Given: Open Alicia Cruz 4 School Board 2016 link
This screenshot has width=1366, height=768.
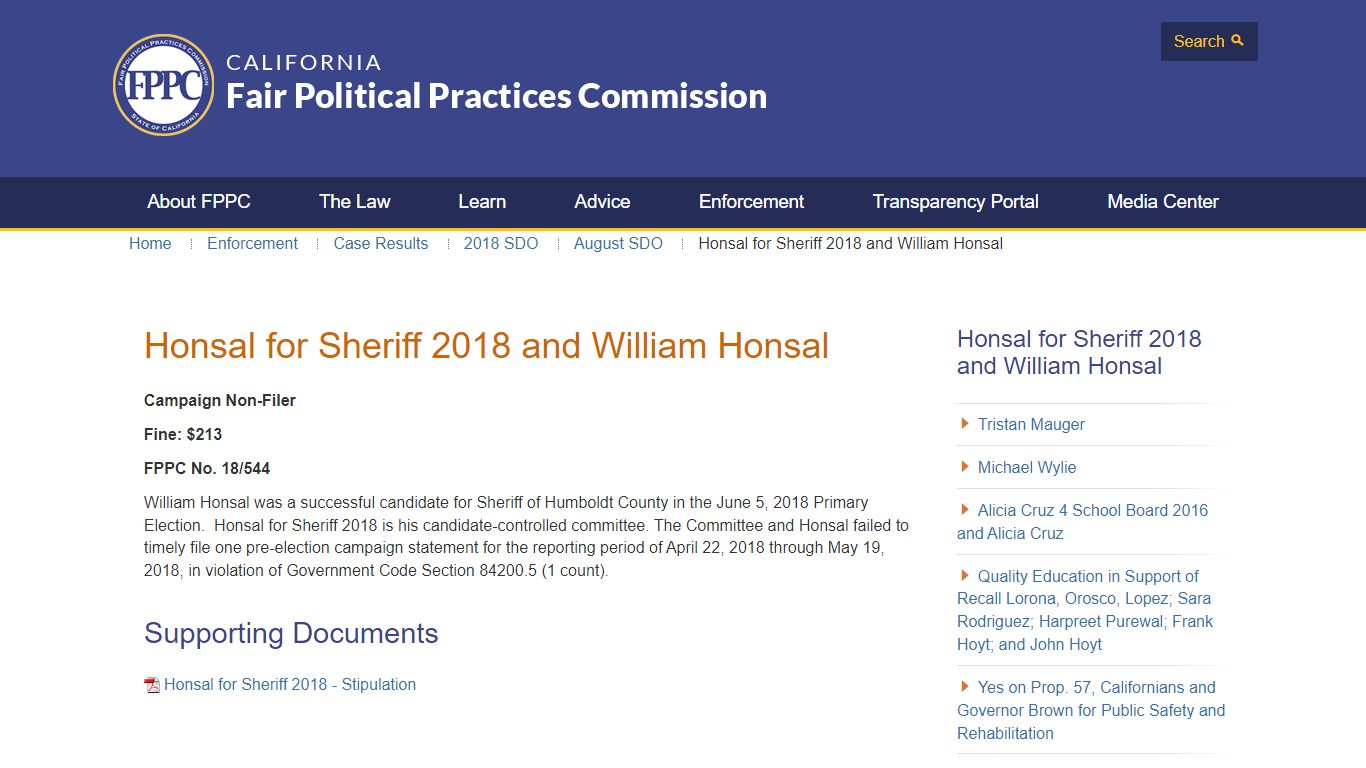Looking at the screenshot, I should [1083, 521].
